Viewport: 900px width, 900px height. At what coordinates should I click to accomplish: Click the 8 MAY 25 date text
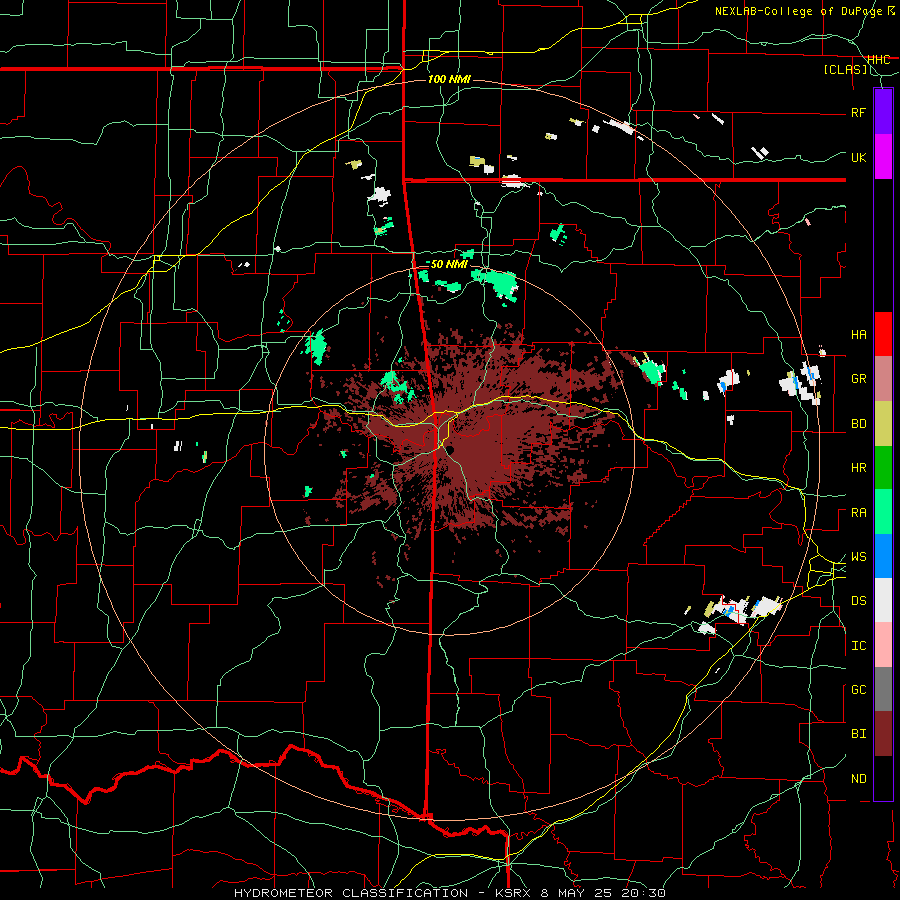[x=575, y=893]
